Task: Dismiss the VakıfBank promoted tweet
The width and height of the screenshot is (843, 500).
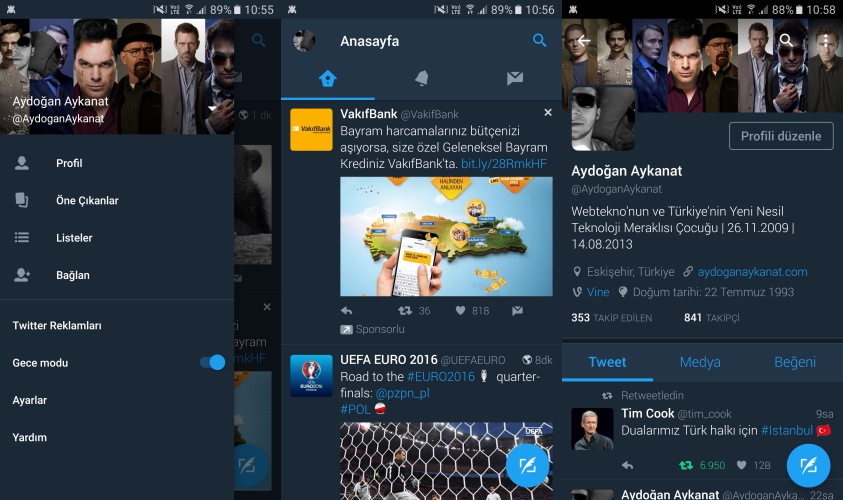Action: [x=548, y=112]
